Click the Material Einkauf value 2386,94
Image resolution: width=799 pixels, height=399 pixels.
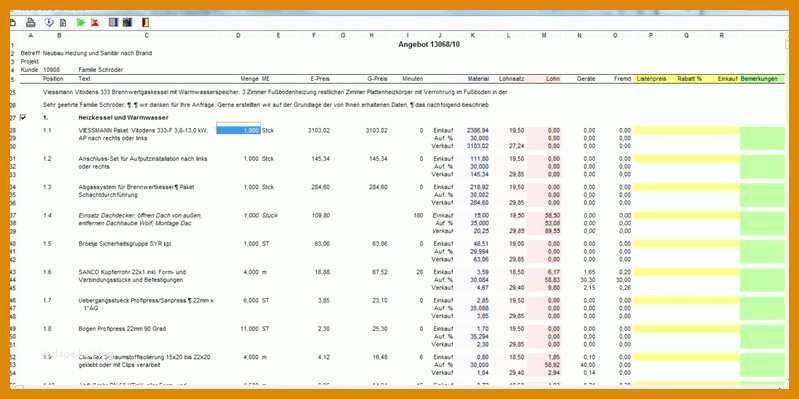coord(478,130)
